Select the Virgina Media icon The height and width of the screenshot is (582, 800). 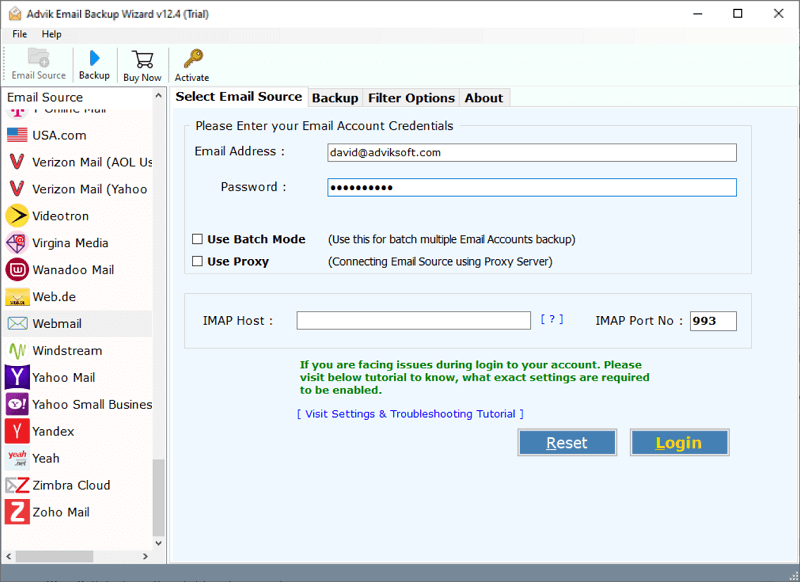click(x=17, y=243)
